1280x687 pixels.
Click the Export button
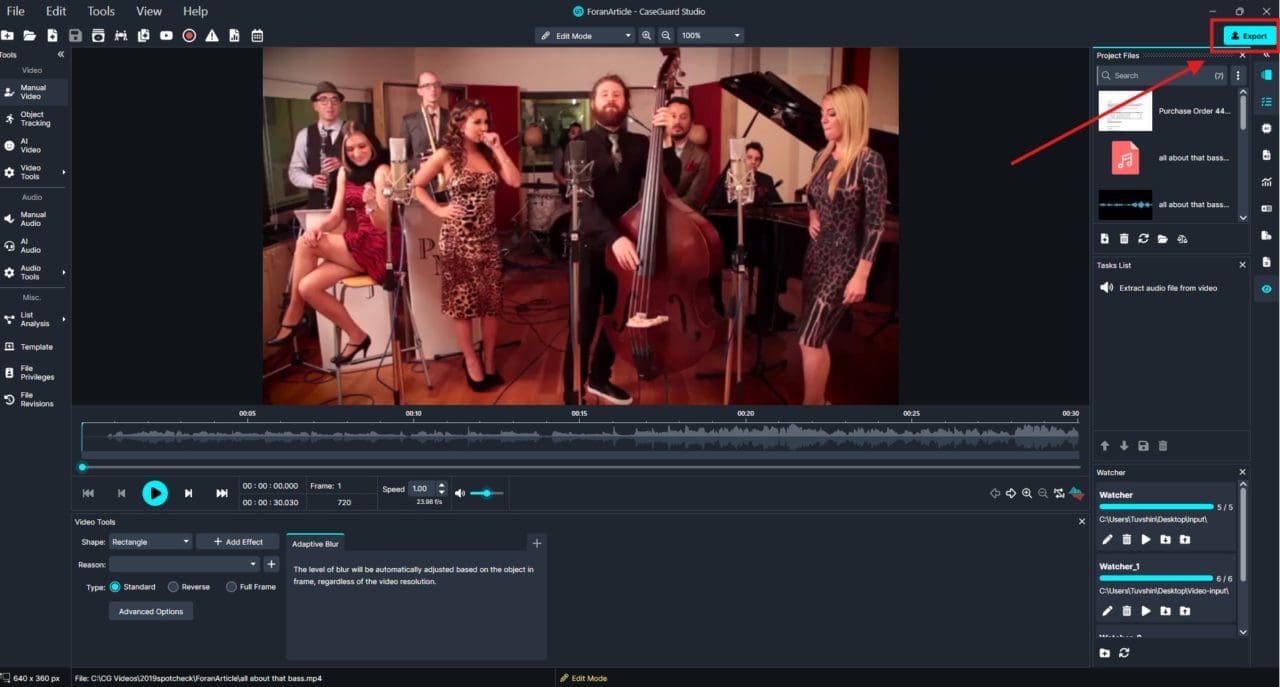(1249, 36)
